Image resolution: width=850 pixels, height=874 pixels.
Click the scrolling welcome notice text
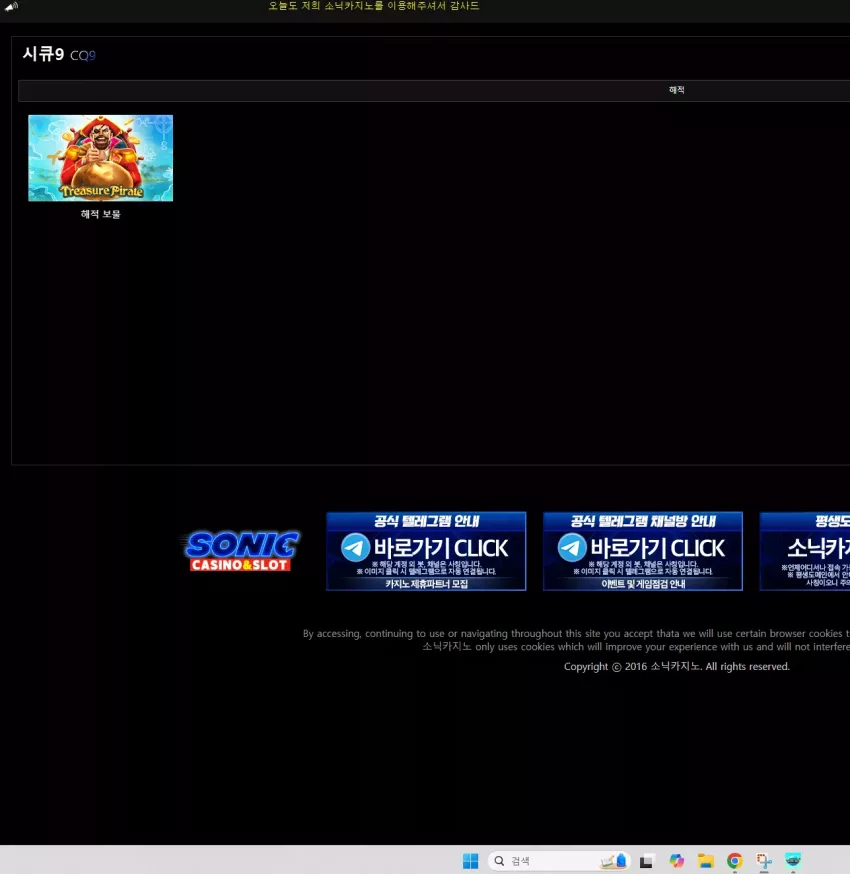[x=373, y=6]
